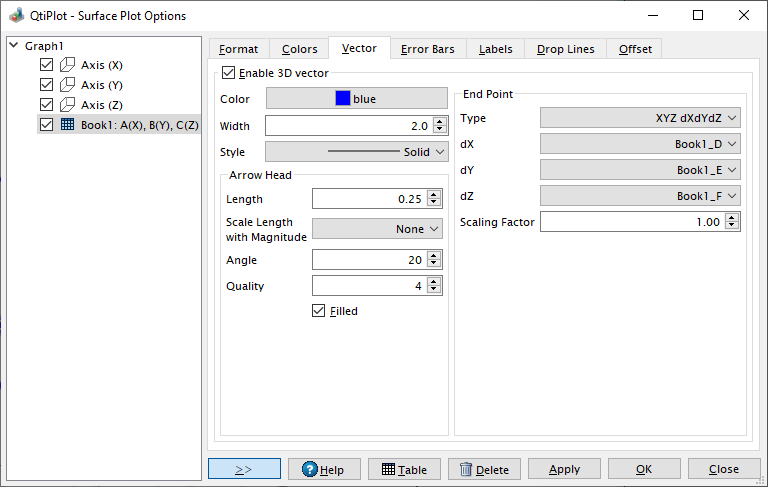Viewport: 768px width, 487px height.
Task: Click the OK button
Action: click(643, 469)
